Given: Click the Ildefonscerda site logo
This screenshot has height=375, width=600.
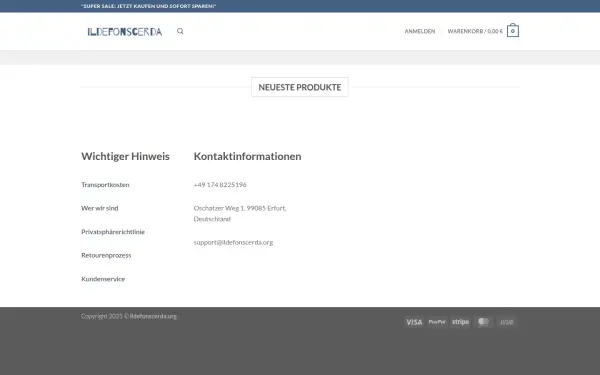Looking at the screenshot, I should (125, 31).
